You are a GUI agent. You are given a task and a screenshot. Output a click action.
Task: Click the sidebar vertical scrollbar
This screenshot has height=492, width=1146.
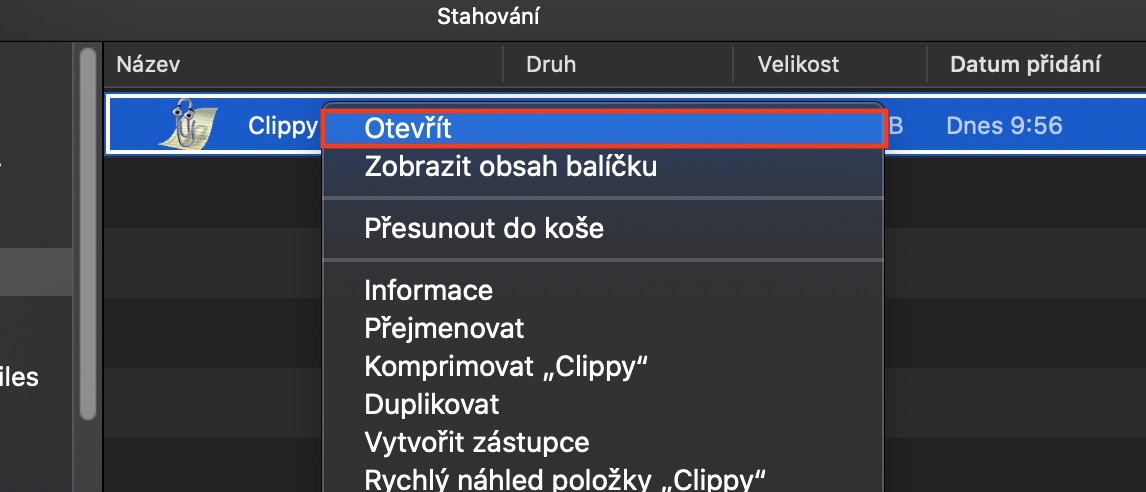click(89, 230)
